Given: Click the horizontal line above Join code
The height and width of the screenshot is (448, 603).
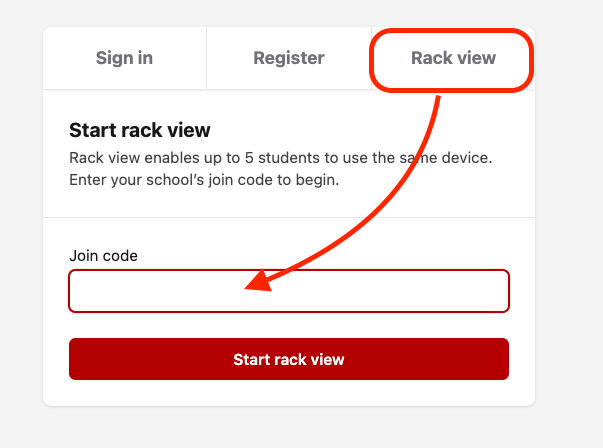Looking at the screenshot, I should point(289,217).
